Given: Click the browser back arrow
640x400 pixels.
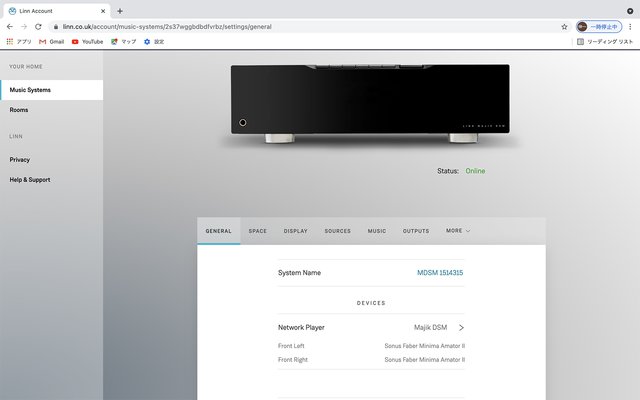Looking at the screenshot, I should coord(10,27).
